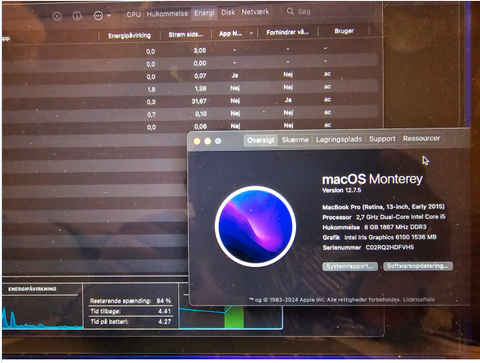Toggle sort arrow on App N... column
This screenshot has height=363, width=480.
tap(251, 33)
